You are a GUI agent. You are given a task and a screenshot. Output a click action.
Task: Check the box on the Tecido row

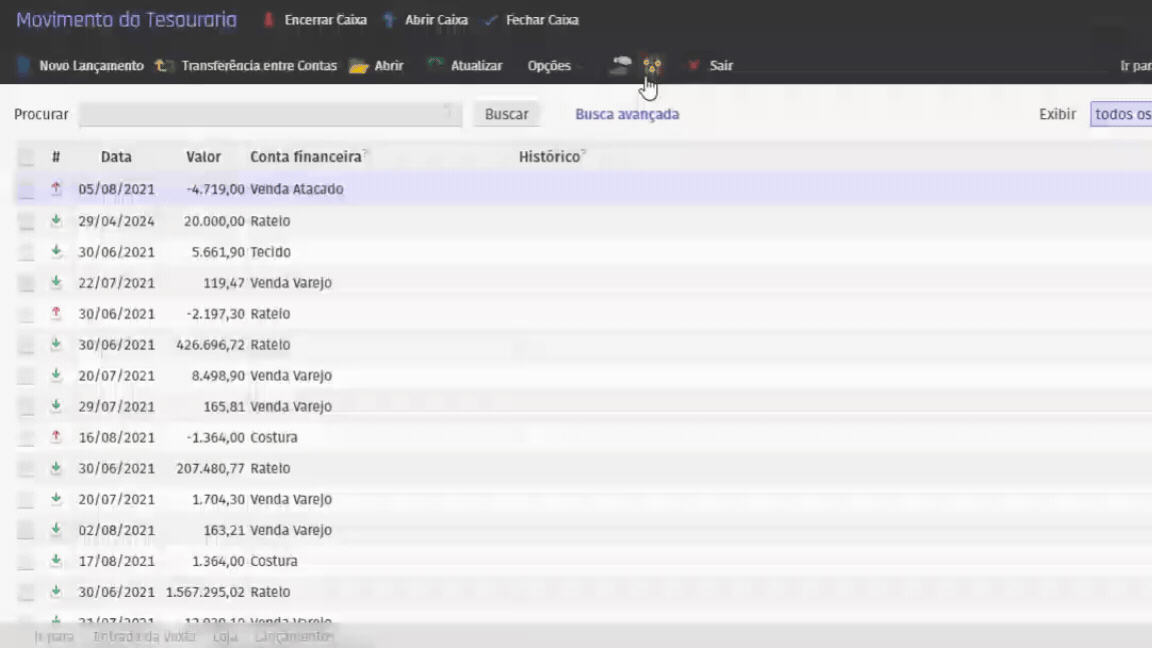pyautogui.click(x=26, y=252)
